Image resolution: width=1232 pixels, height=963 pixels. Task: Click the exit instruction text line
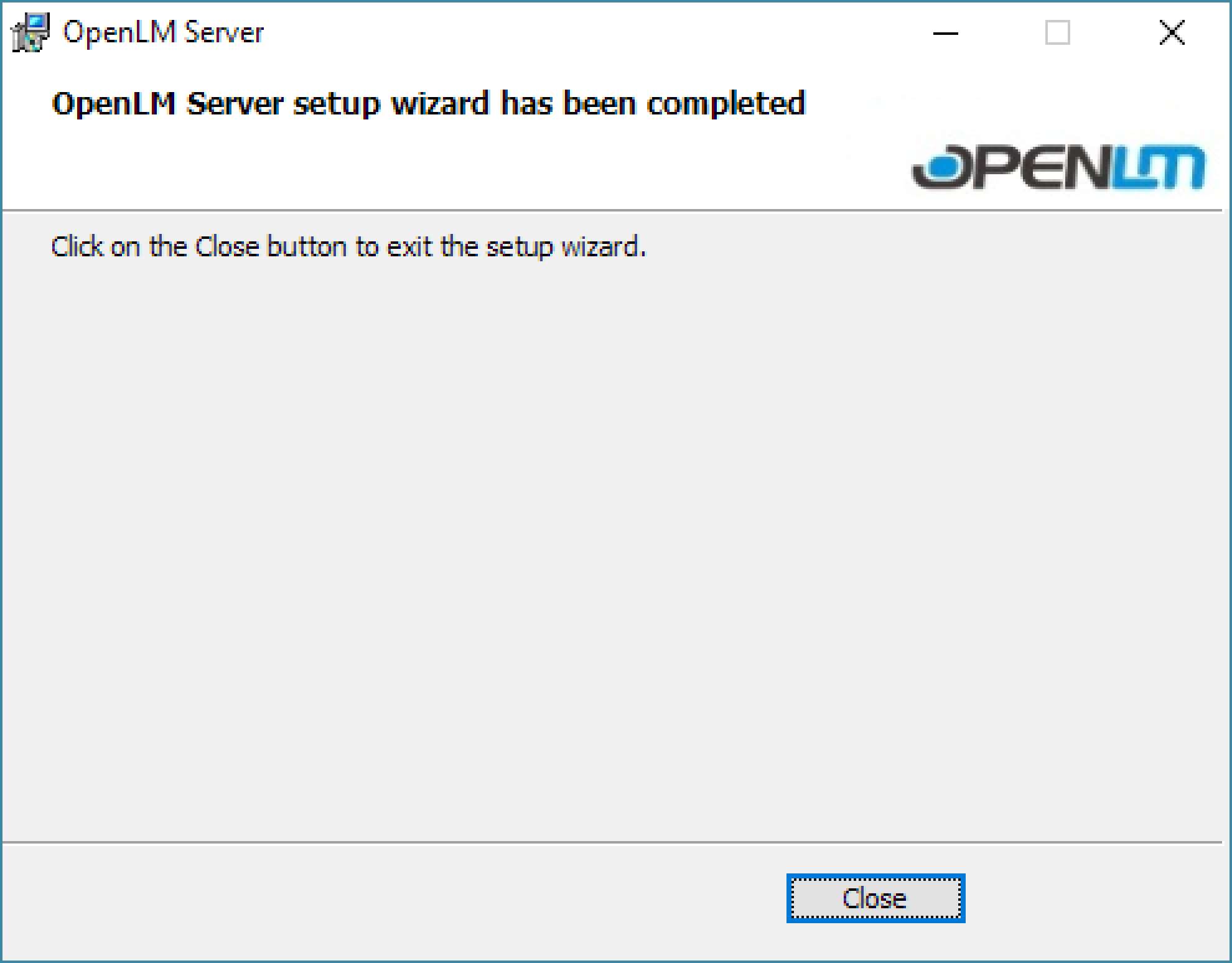point(348,247)
